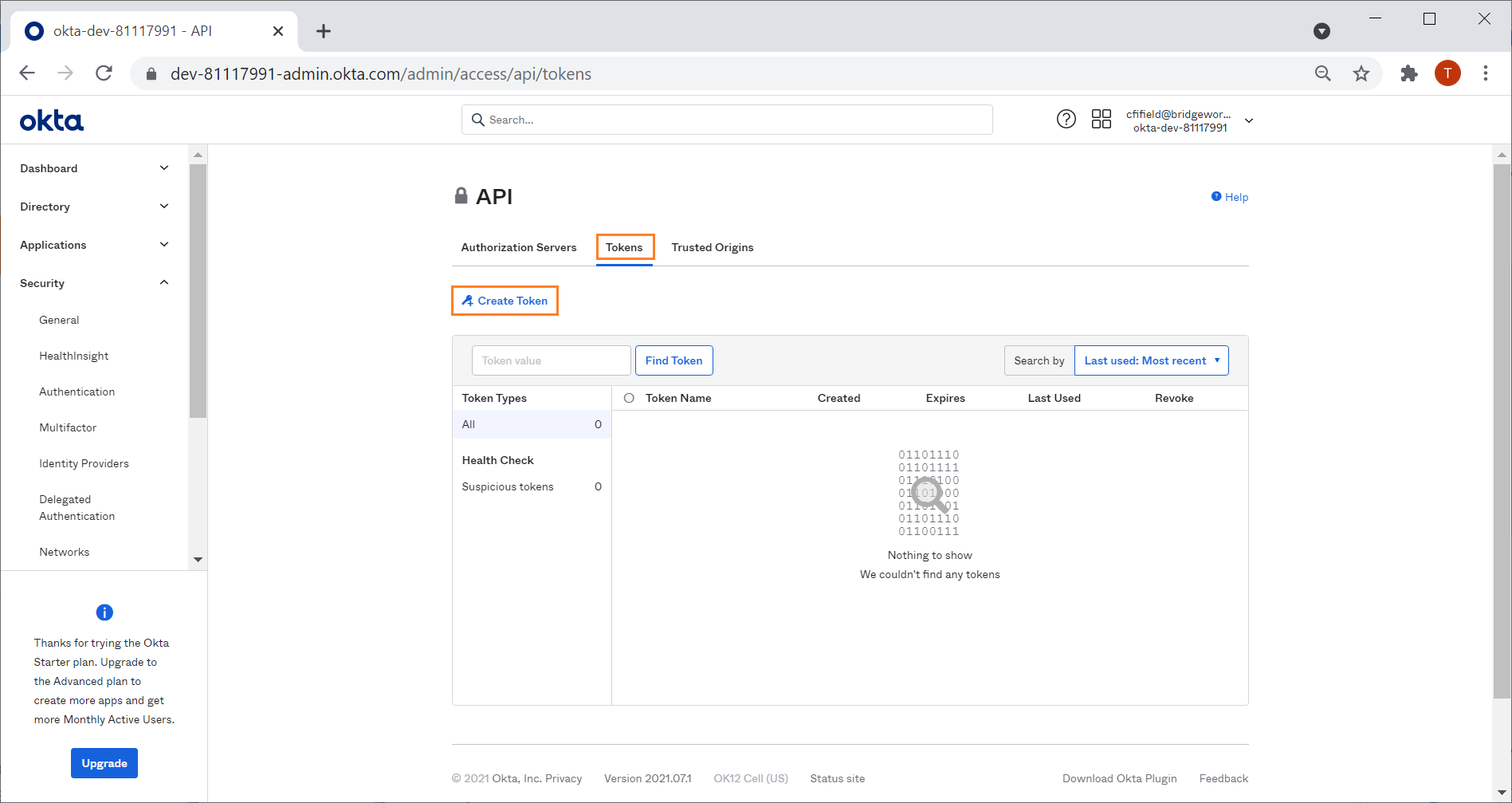The width and height of the screenshot is (1512, 803).
Task: Select the All token type row
Action: click(532, 424)
